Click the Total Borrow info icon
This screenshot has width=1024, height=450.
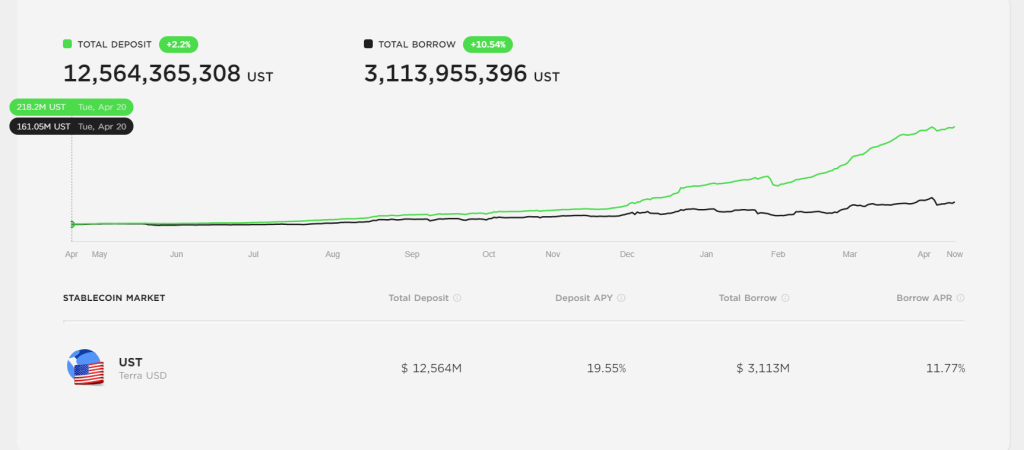click(785, 298)
